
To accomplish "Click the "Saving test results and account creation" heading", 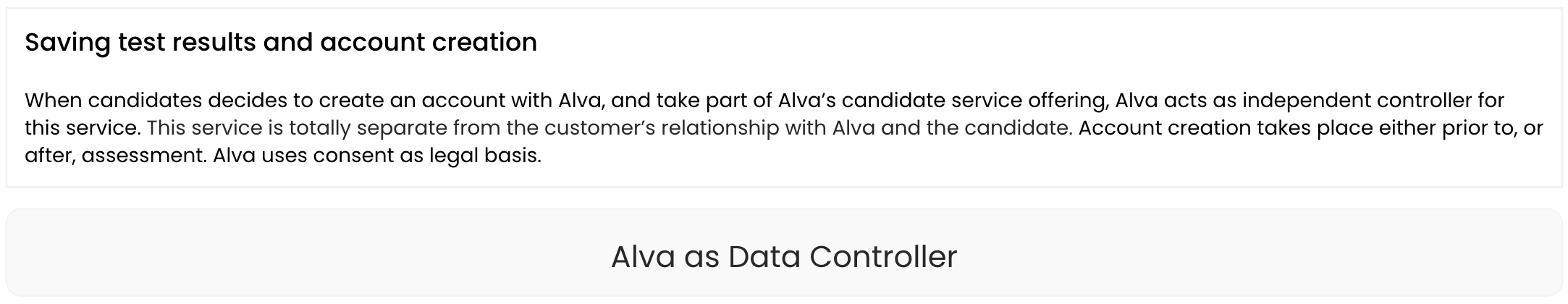I will [281, 43].
